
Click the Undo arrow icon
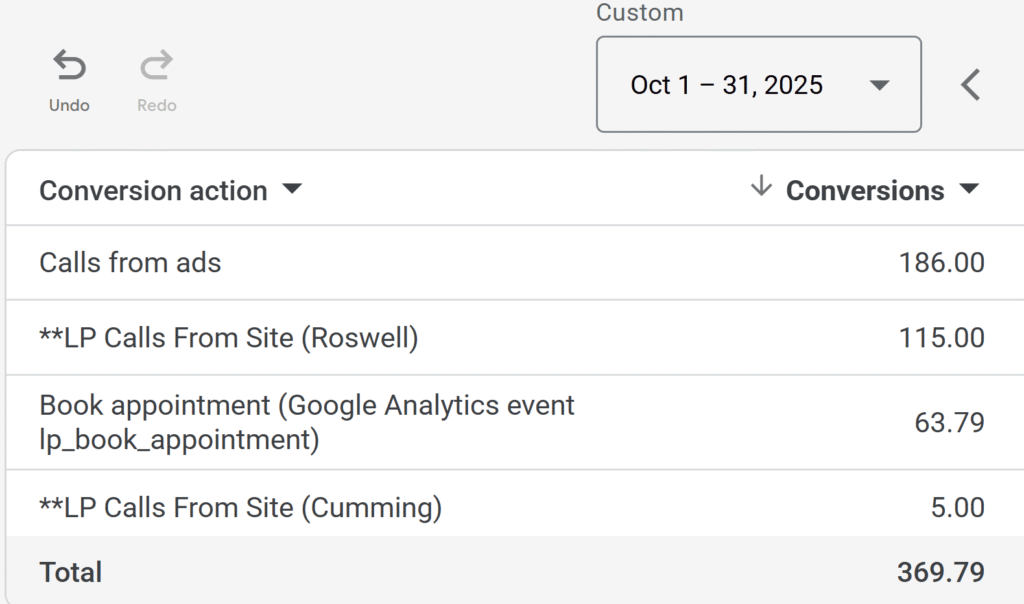tap(69, 65)
